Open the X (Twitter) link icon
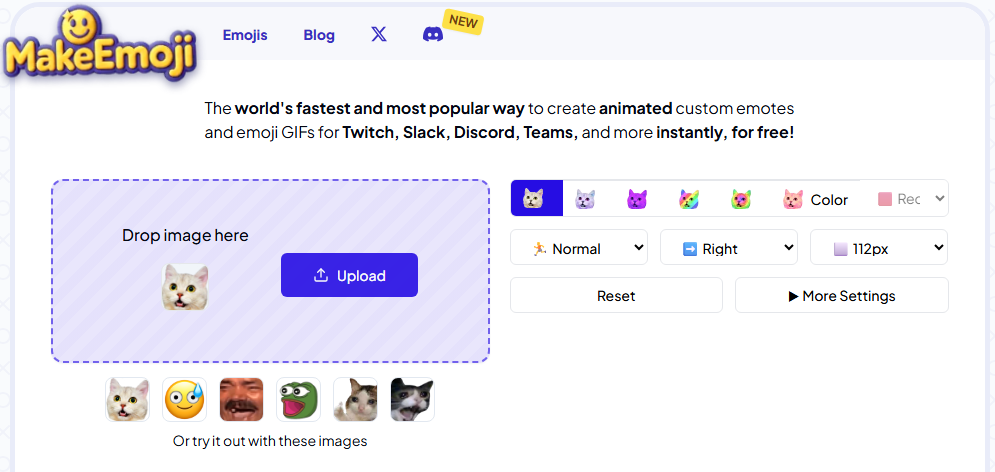 [378, 34]
